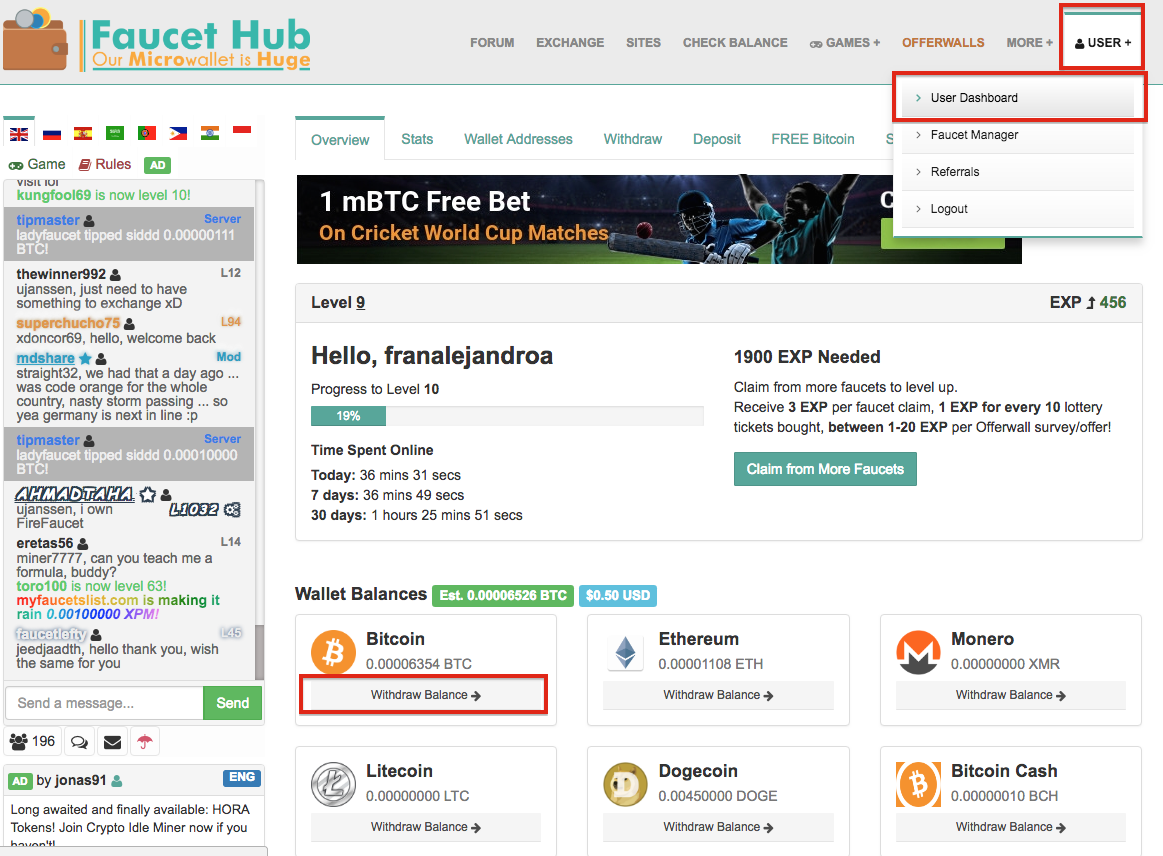
Task: Withdraw Balance for Dogecoin
Action: 718,827
